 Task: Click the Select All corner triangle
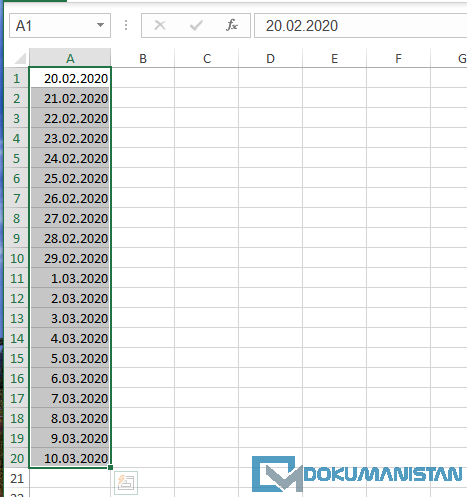coord(20,58)
